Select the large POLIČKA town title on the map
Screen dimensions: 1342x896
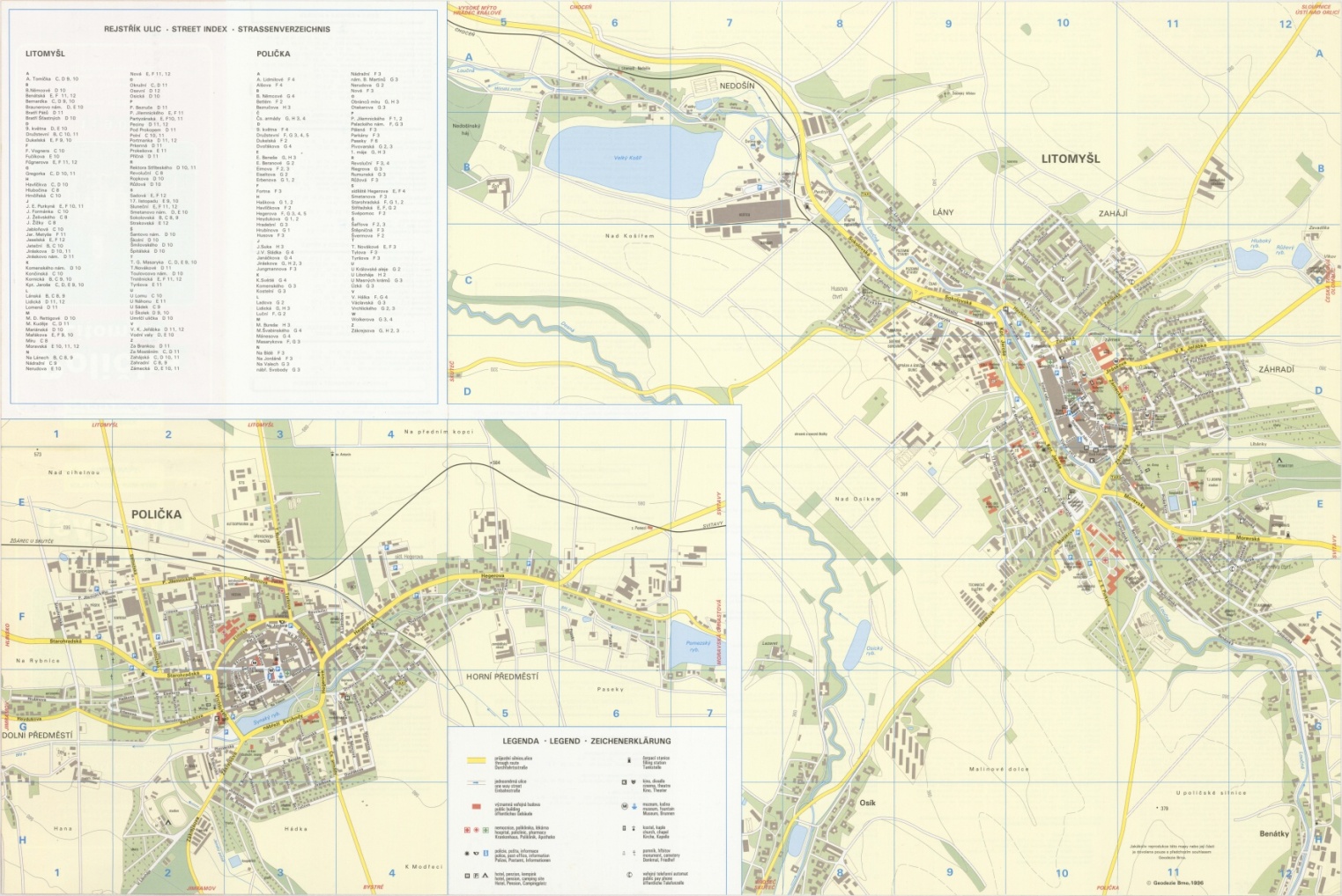(x=156, y=514)
